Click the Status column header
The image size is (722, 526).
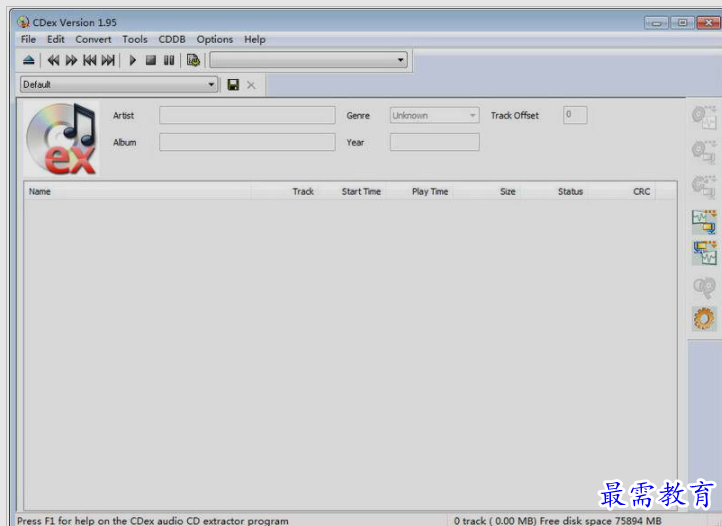[553, 192]
